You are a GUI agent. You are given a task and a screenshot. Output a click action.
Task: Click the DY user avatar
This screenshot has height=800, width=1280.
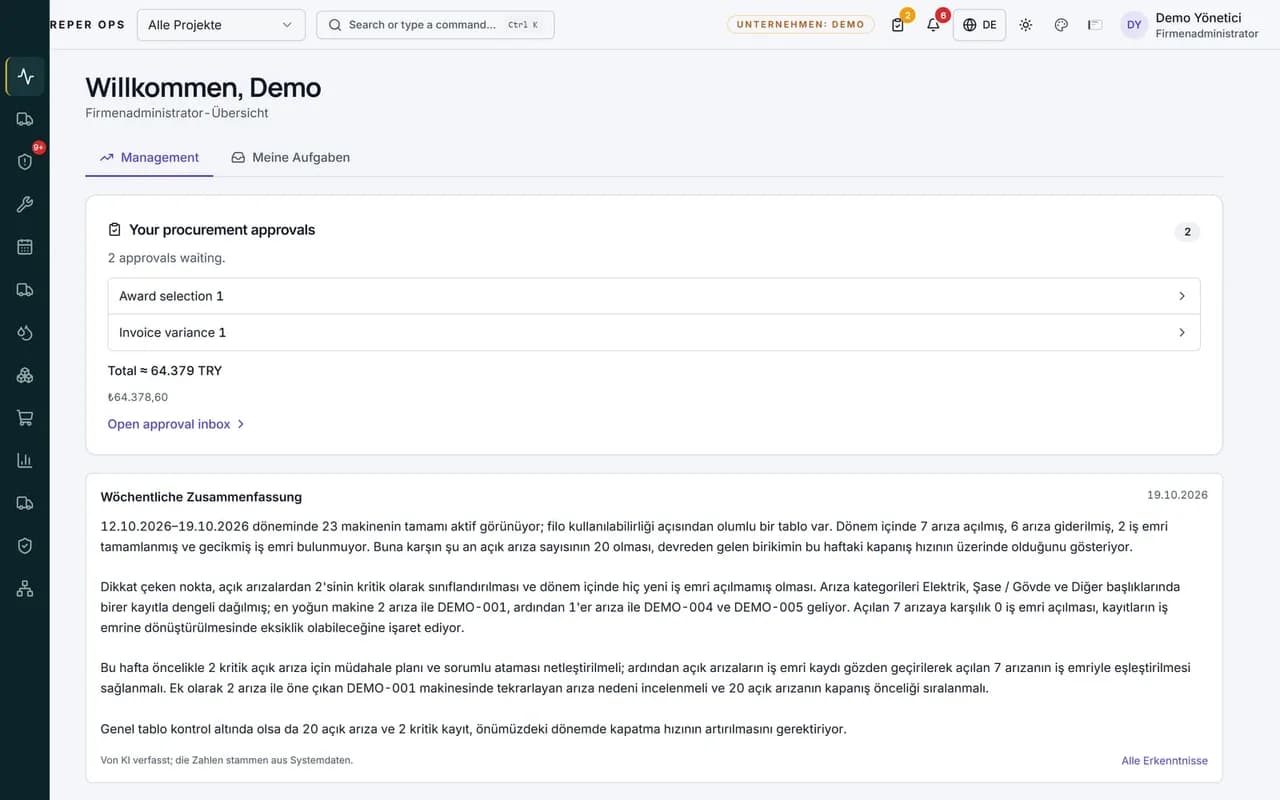pos(1134,25)
